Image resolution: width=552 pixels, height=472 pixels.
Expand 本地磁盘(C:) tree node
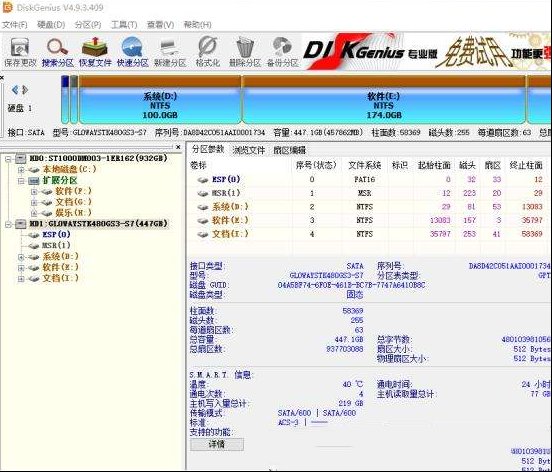tap(21, 170)
